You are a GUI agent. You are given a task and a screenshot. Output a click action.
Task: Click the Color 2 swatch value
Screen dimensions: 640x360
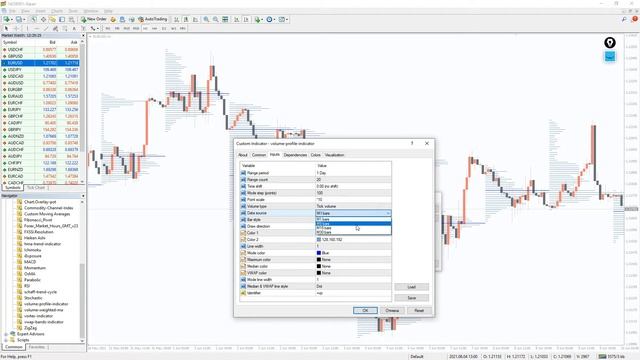point(319,240)
